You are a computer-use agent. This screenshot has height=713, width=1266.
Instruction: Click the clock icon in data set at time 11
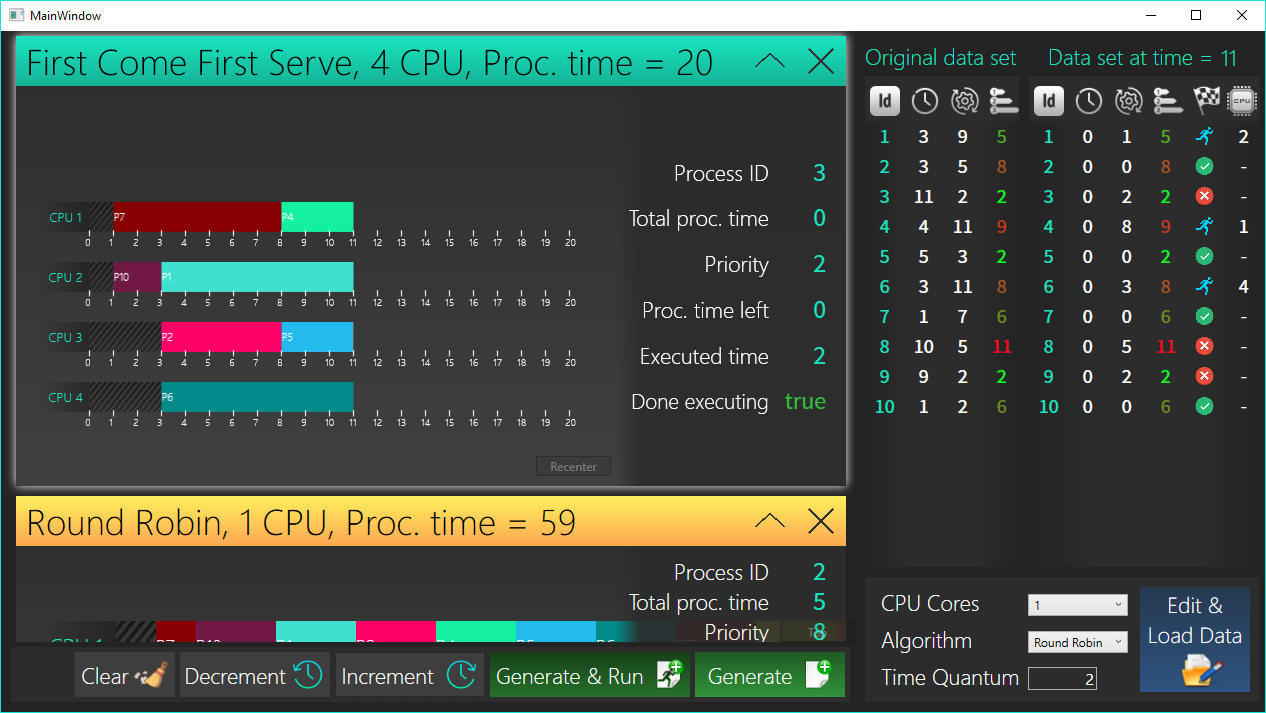(x=1088, y=100)
